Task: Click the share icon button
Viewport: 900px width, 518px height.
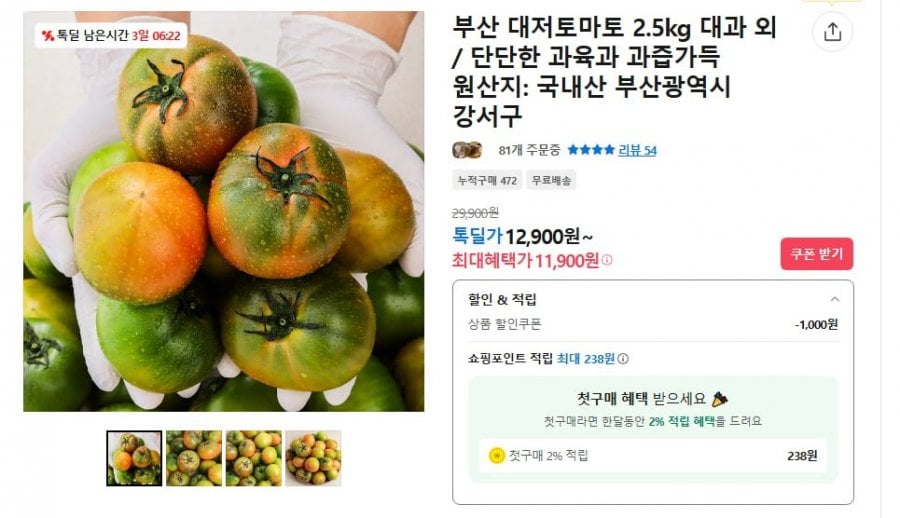Action: [832, 32]
